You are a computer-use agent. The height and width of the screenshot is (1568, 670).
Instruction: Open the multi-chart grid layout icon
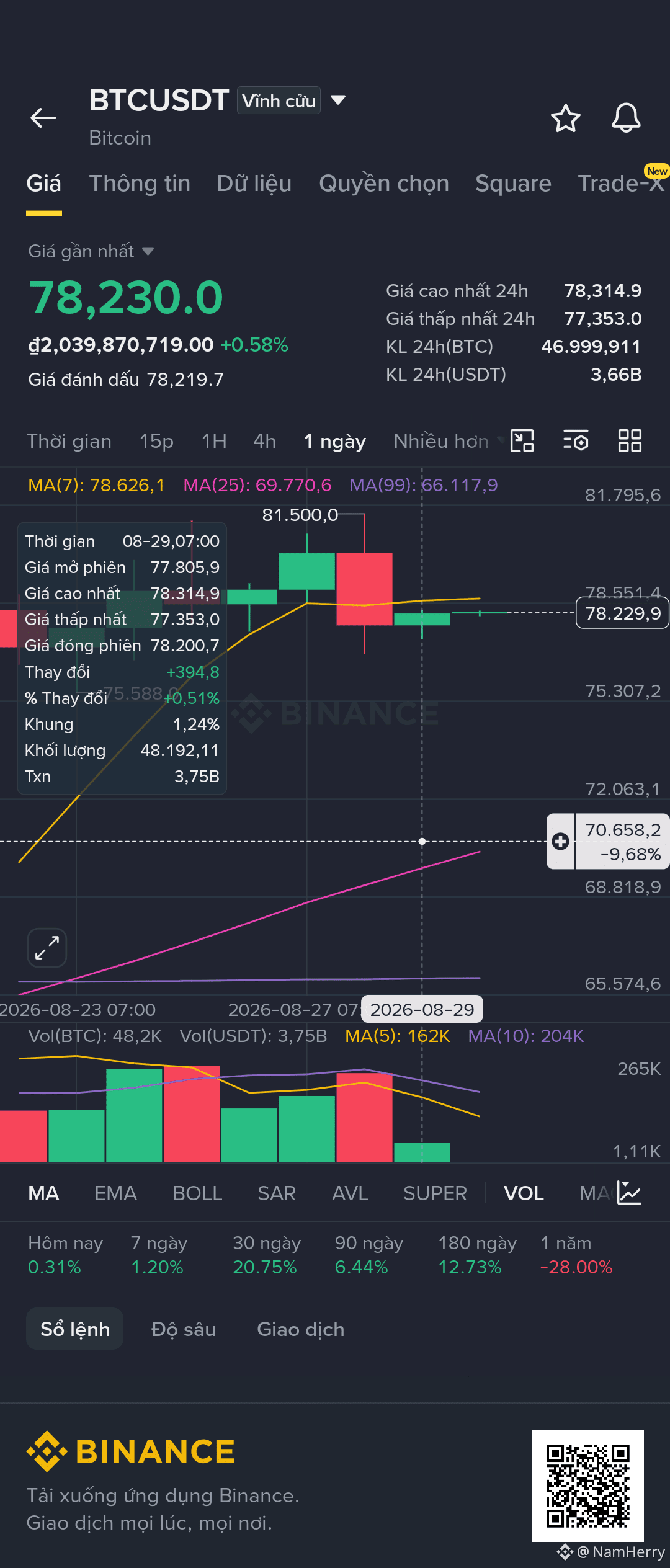click(630, 441)
